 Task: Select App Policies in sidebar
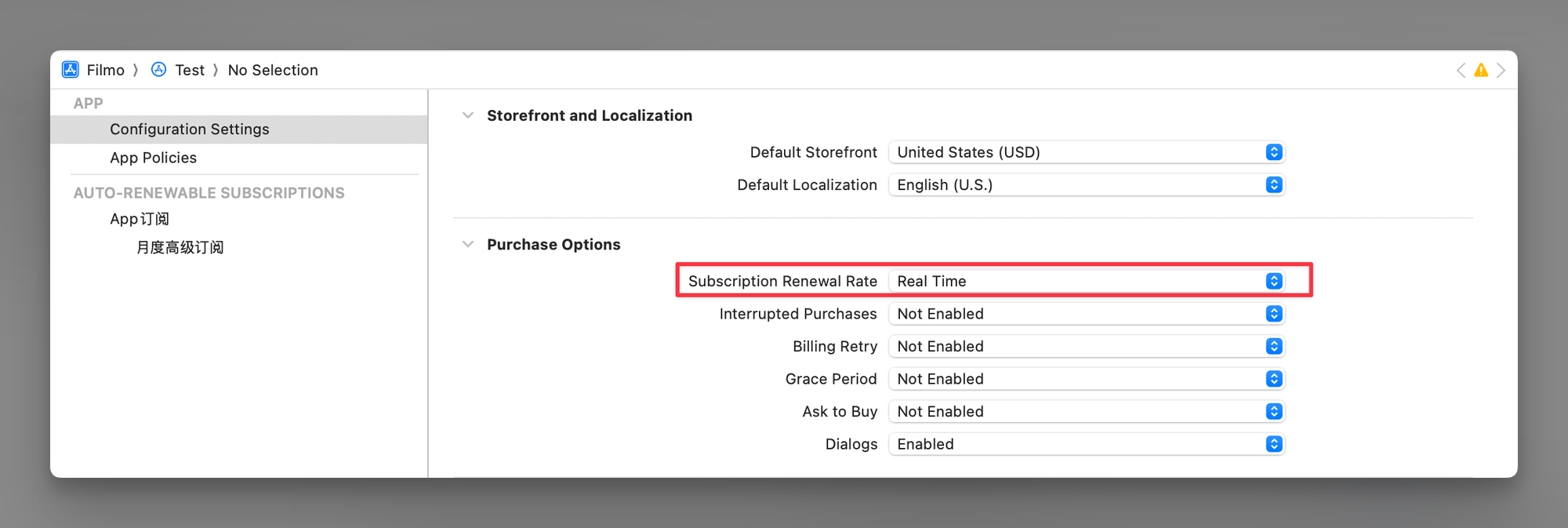153,158
